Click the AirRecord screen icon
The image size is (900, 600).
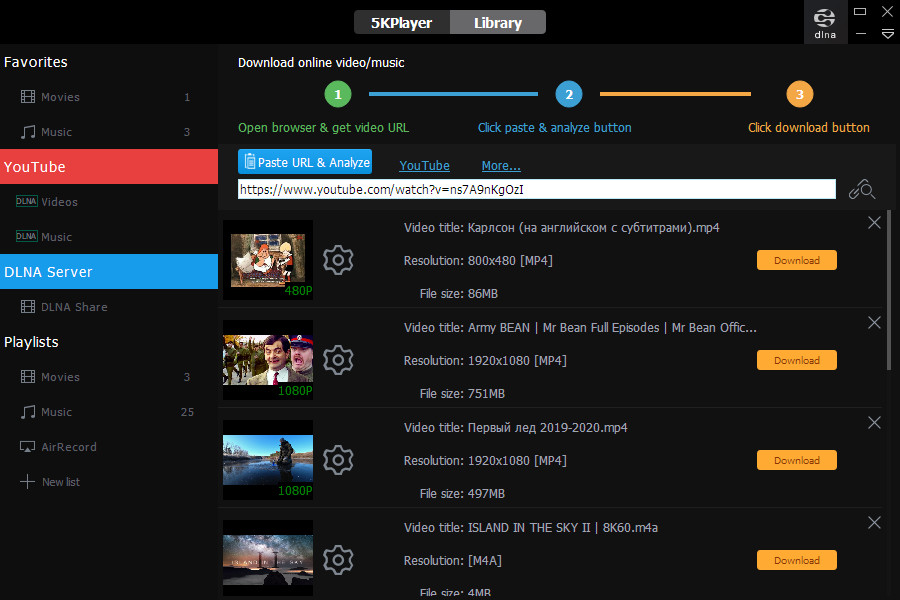click(28, 447)
